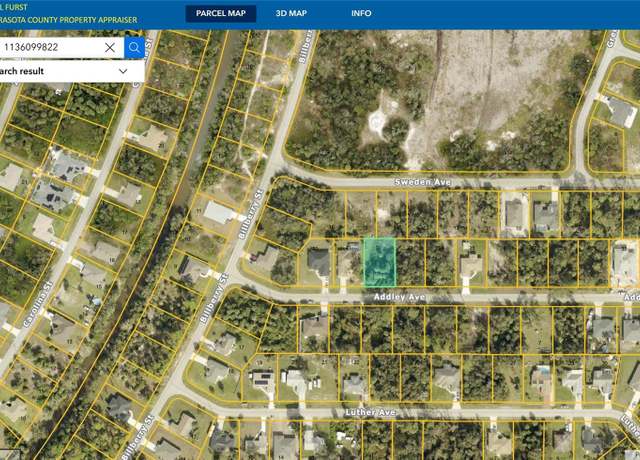The width and height of the screenshot is (640, 460).
Task: Open the INFO tab
Action: coord(361,13)
